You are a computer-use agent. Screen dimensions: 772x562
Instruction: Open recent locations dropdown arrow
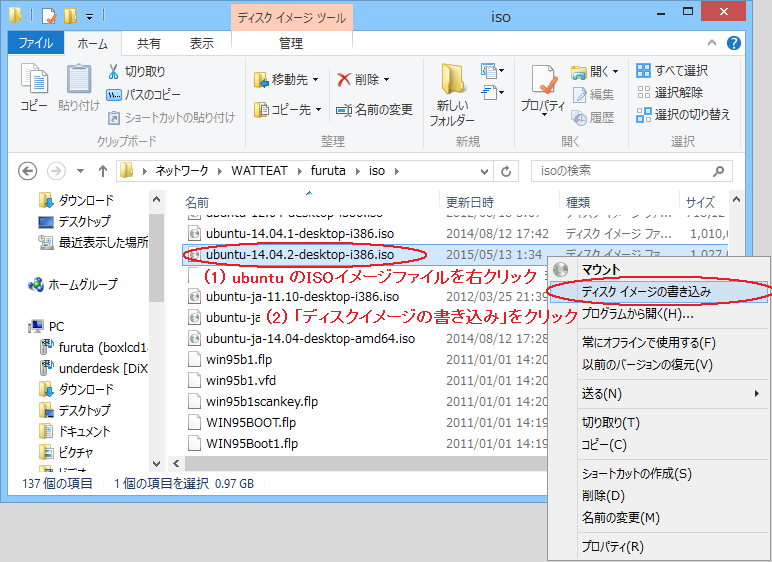click(80, 171)
